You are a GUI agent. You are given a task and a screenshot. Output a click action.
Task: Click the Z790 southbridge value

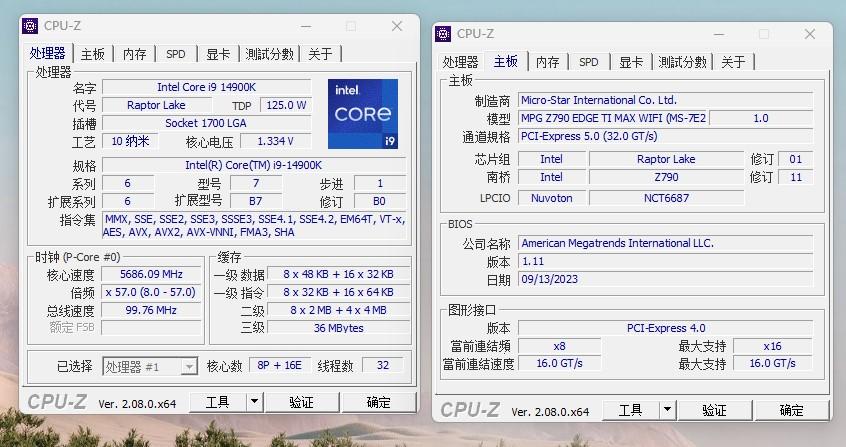coord(666,177)
